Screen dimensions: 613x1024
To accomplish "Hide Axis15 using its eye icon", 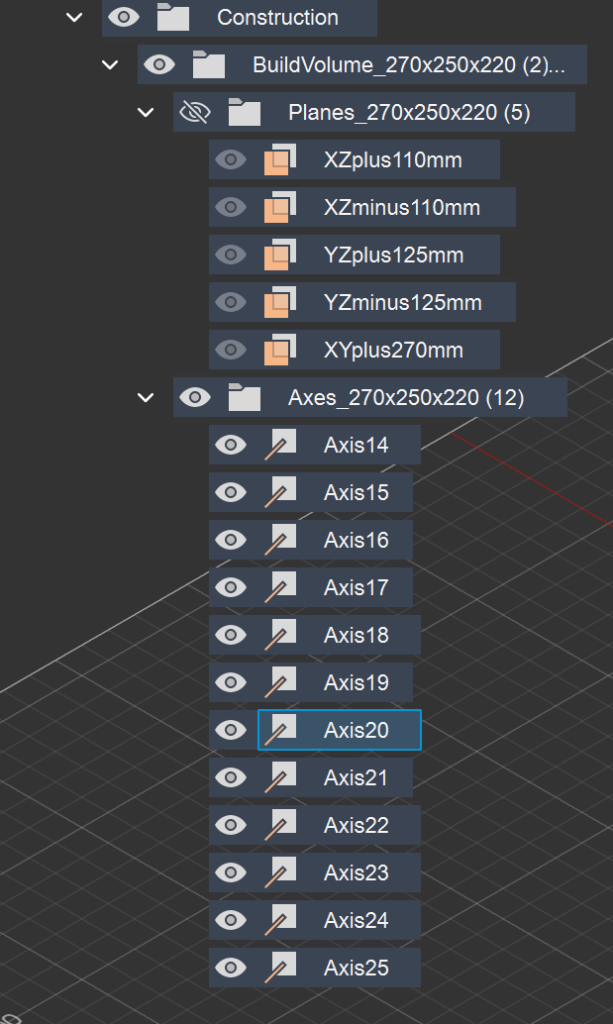I will click(231, 493).
